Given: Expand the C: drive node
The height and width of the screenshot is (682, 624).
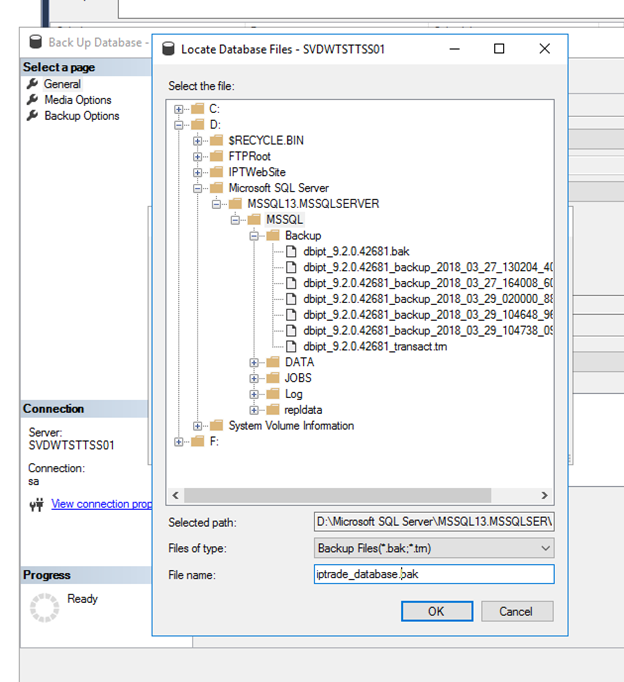Looking at the screenshot, I should click(x=178, y=109).
